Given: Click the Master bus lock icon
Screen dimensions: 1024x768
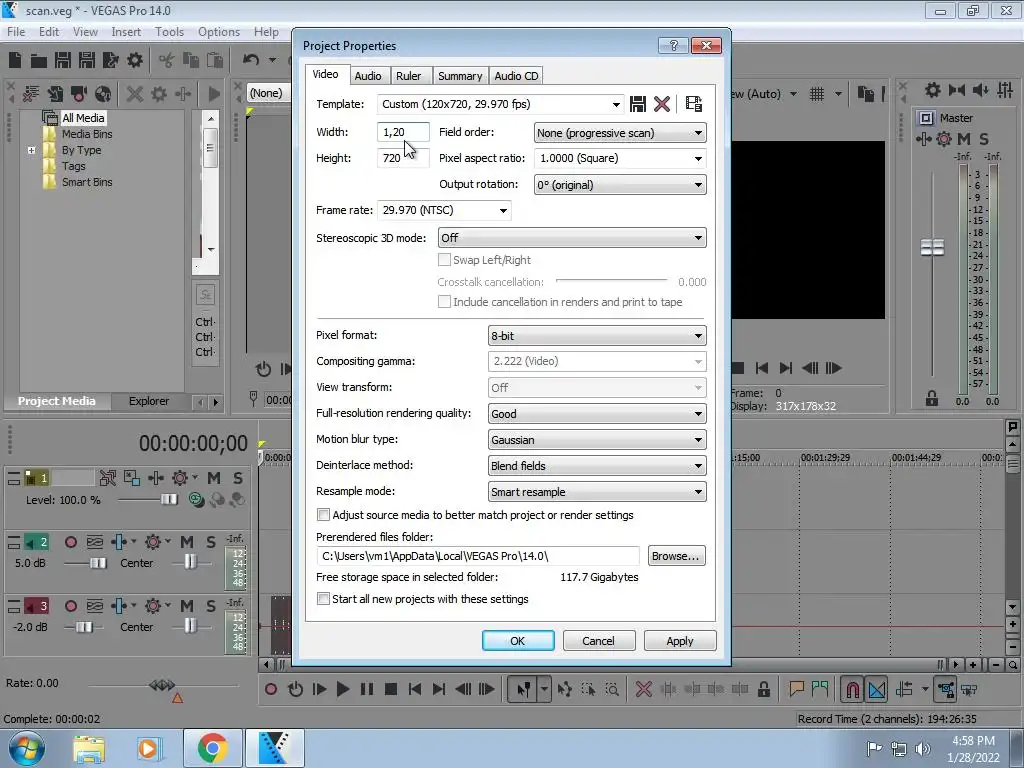Looking at the screenshot, I should pyautogui.click(x=932, y=398).
